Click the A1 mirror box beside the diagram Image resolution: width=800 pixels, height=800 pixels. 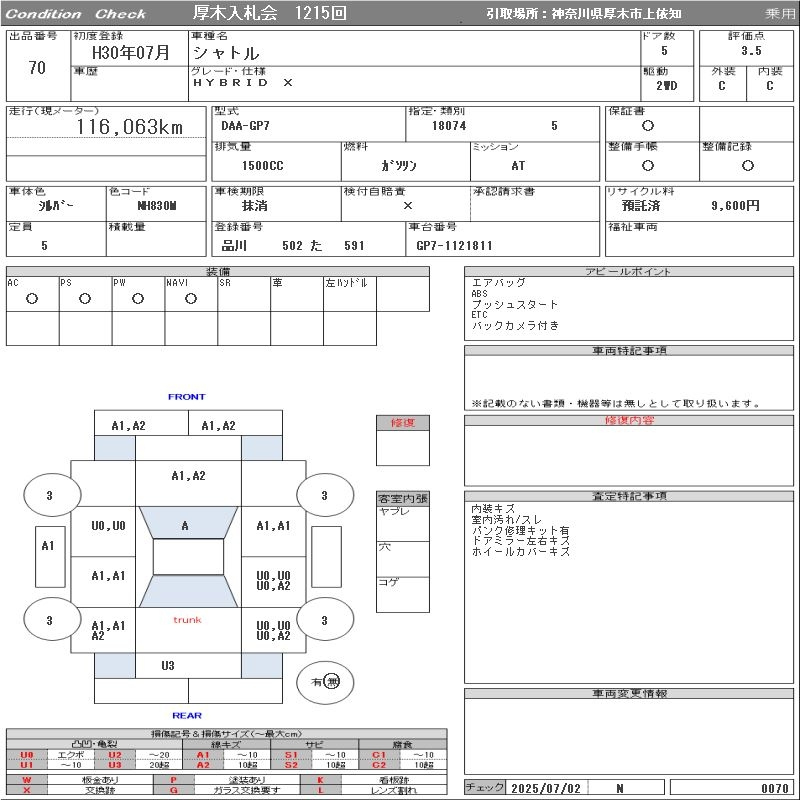tap(50, 557)
